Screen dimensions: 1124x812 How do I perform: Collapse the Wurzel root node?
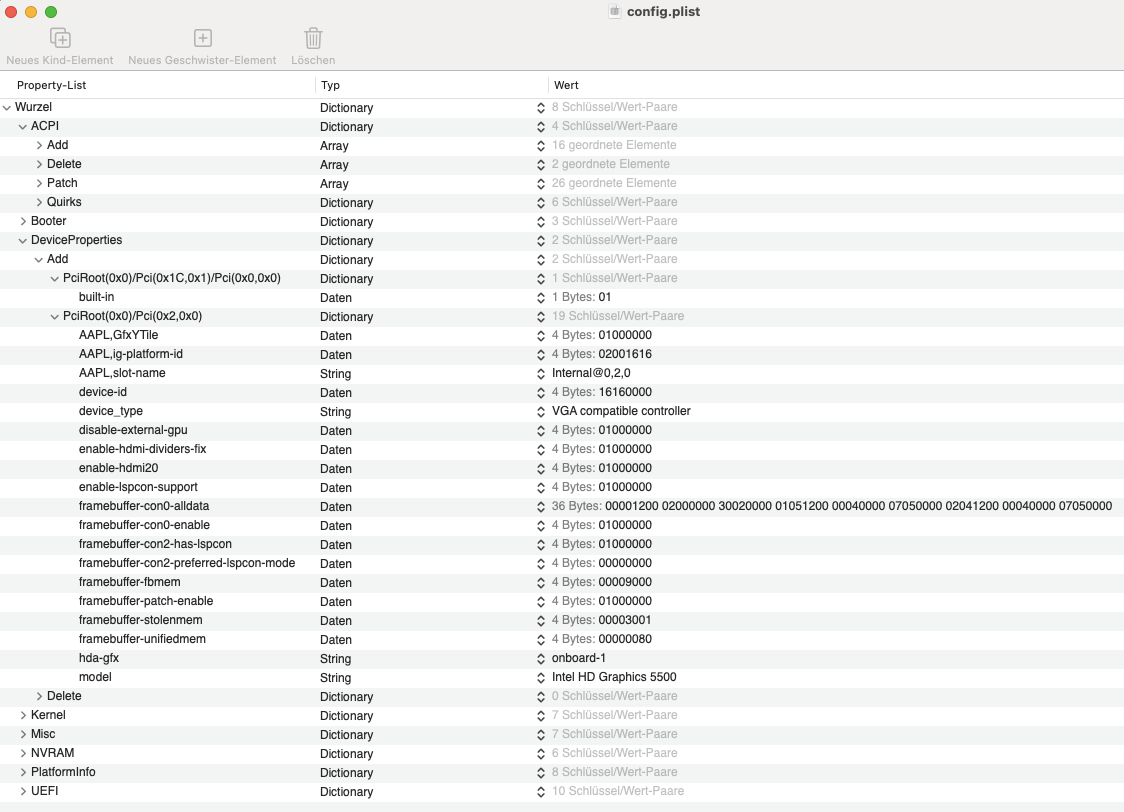click(7, 108)
